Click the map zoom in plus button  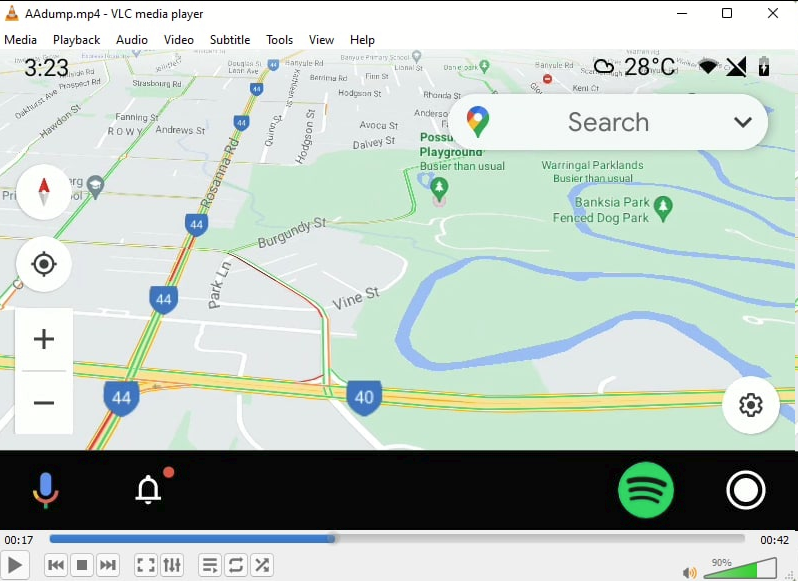click(44, 339)
